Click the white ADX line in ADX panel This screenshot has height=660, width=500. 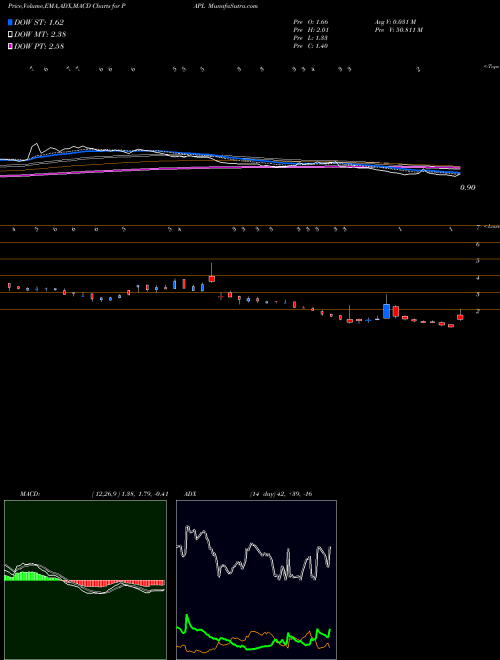pyautogui.click(x=254, y=554)
